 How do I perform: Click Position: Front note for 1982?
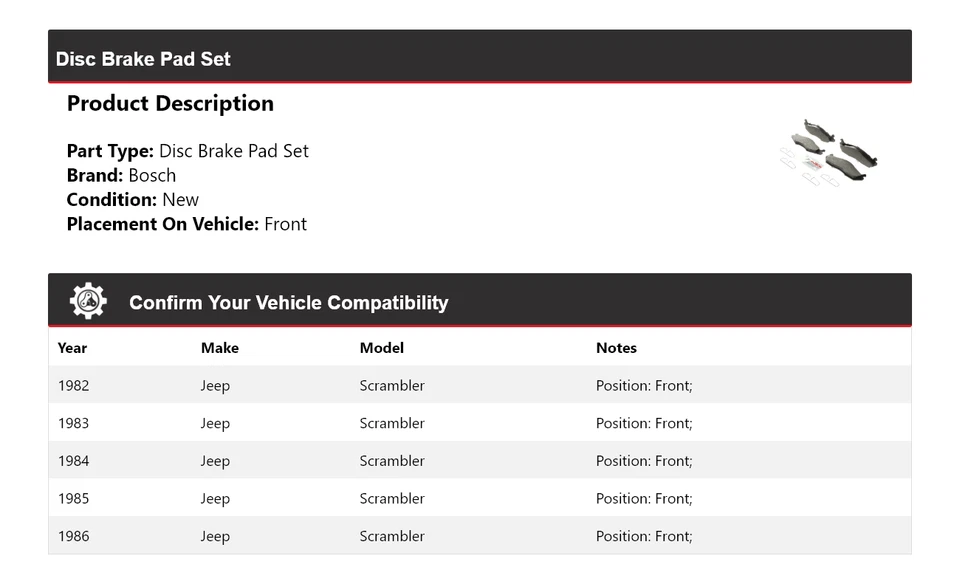coord(644,386)
